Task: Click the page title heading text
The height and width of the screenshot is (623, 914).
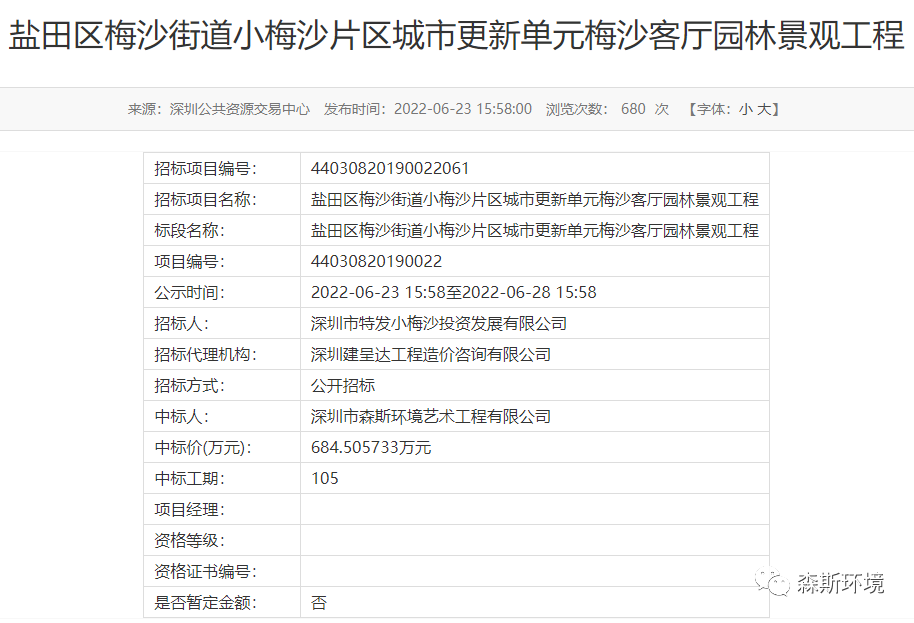Action: point(456,37)
